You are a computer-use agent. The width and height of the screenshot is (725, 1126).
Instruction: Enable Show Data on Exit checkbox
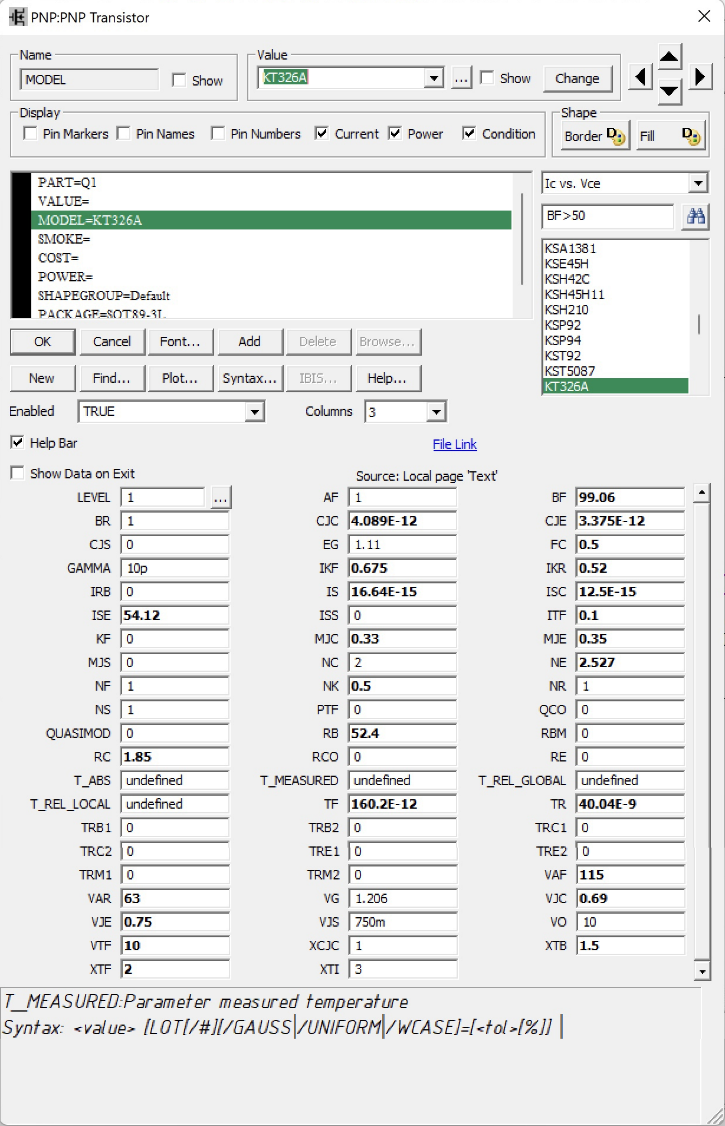point(17,473)
